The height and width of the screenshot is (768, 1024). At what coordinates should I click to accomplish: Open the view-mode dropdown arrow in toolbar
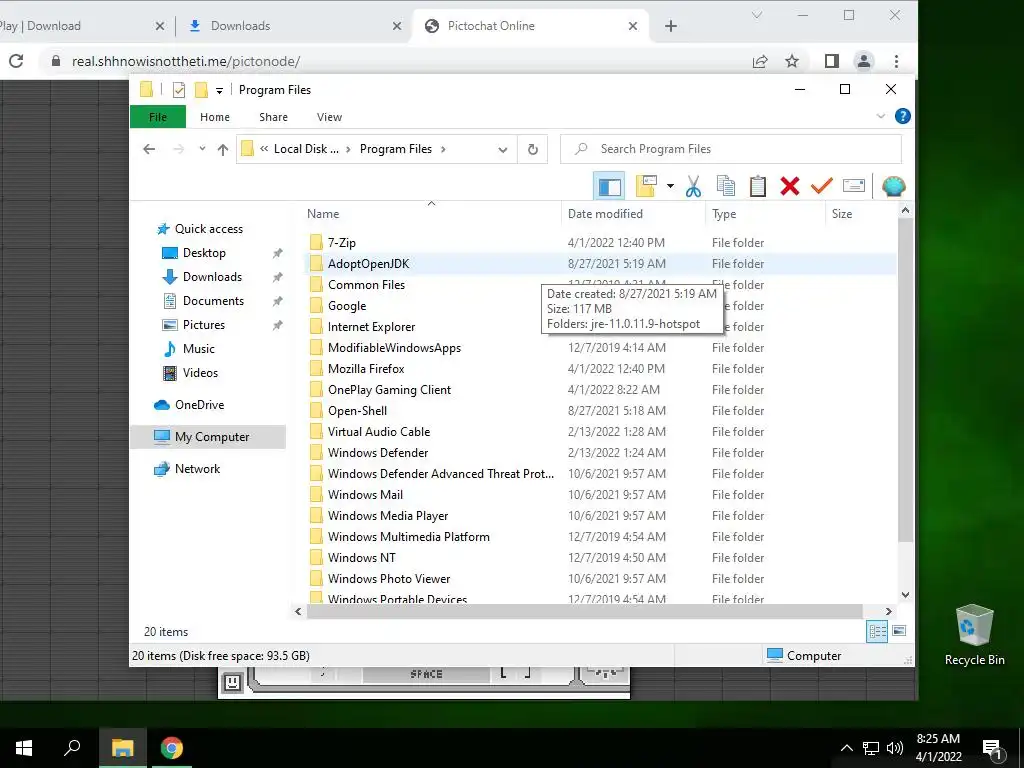tap(670, 187)
